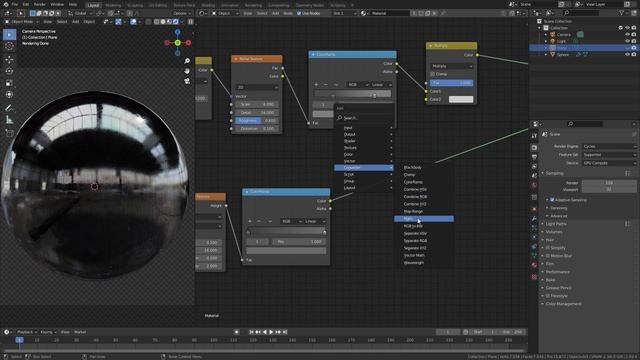Screen dimensions: 640x360
Task: Hide the Sphere object with eye icon
Action: coord(627,54)
